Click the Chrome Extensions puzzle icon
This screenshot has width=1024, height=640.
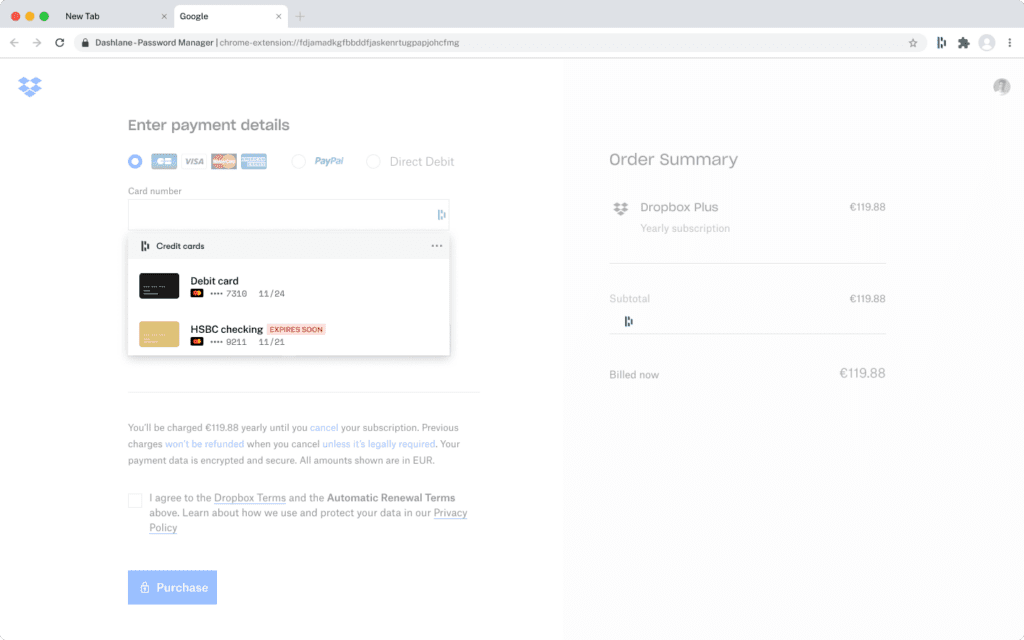point(964,43)
